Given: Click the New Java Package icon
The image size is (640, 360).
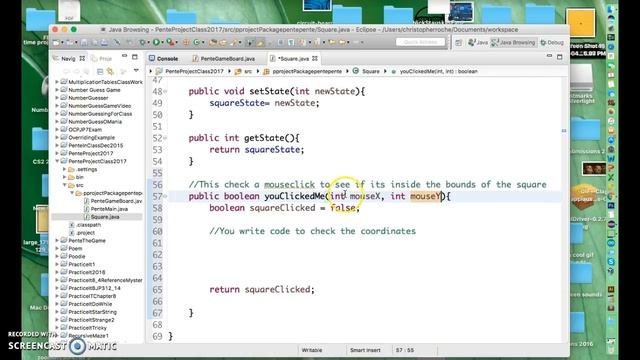Looking at the screenshot, I should pyautogui.click(x=186, y=42).
